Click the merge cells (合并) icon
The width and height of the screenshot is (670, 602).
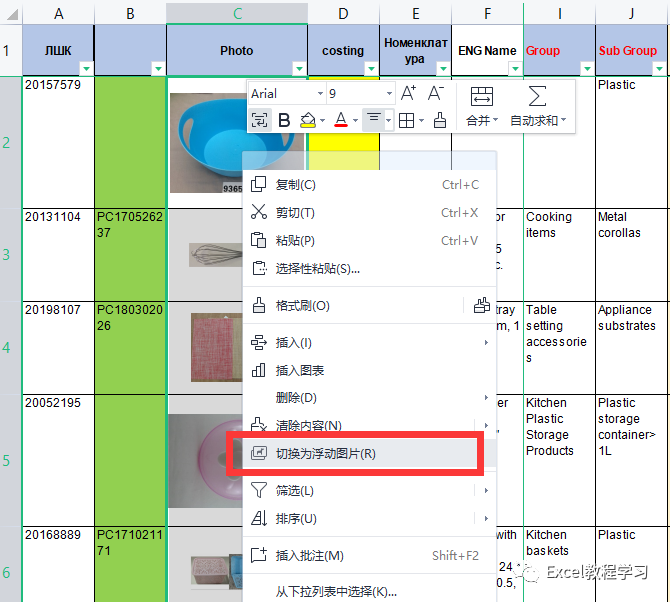point(482,96)
